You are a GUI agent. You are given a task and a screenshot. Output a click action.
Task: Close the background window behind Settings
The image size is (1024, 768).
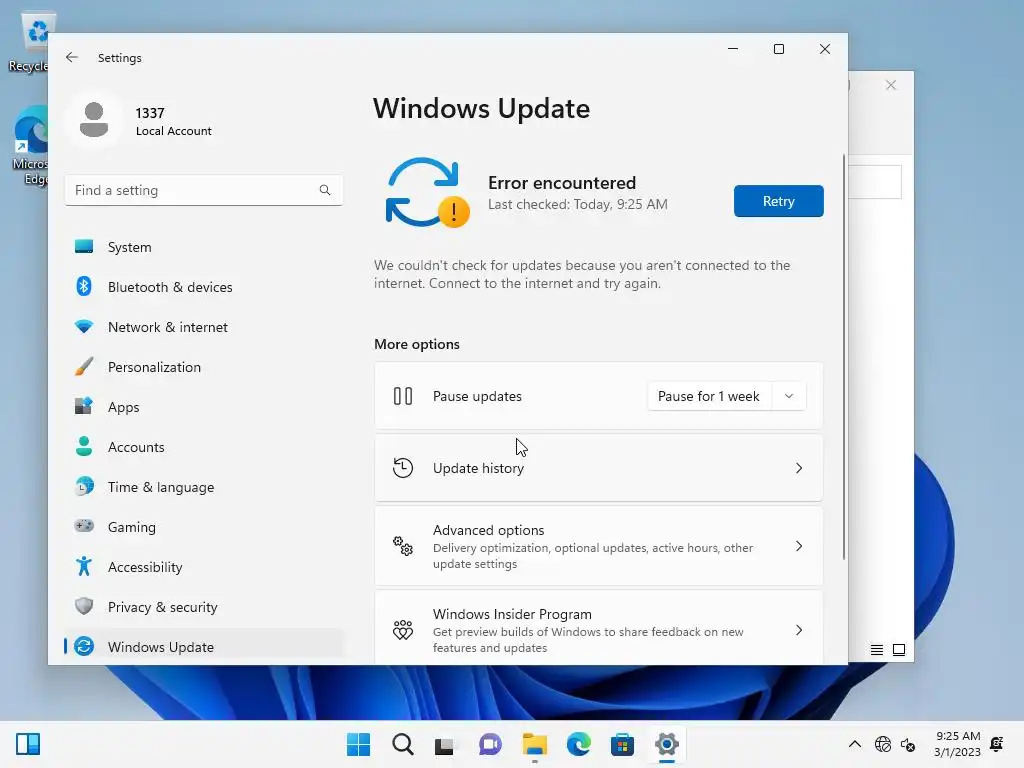891,86
